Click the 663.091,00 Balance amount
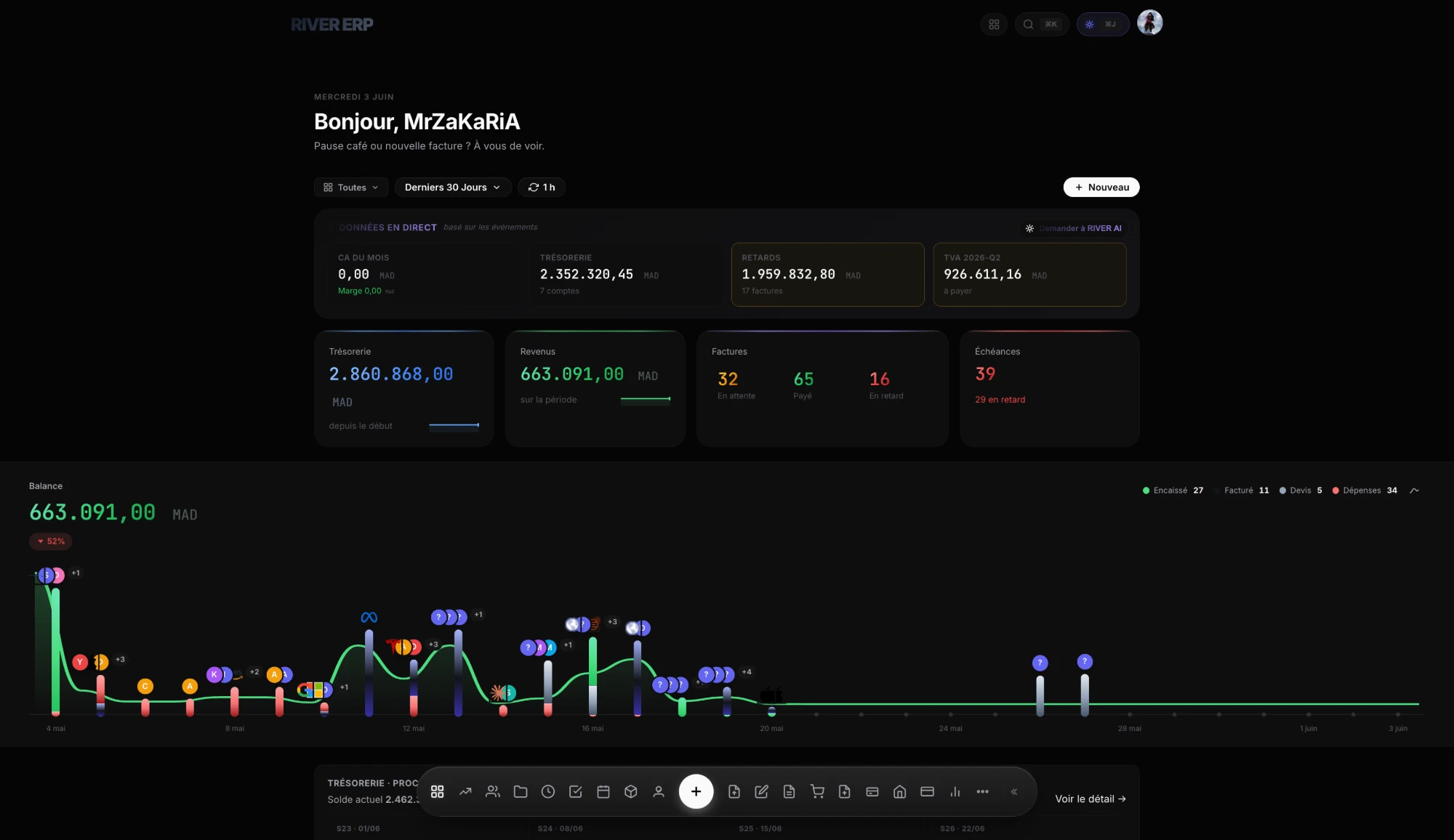The height and width of the screenshot is (840, 1454). pos(92,512)
